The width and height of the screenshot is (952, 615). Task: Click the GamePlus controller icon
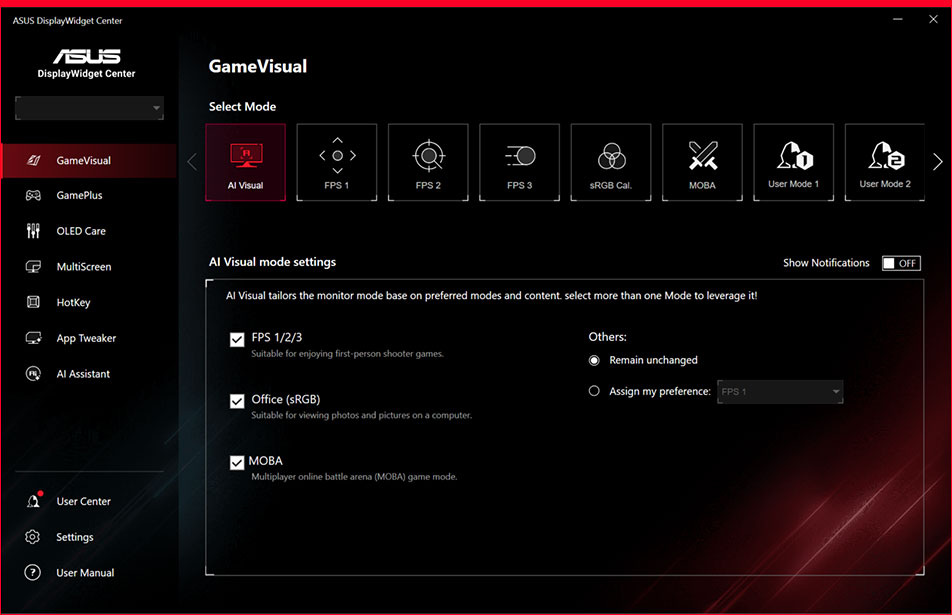click(33, 195)
